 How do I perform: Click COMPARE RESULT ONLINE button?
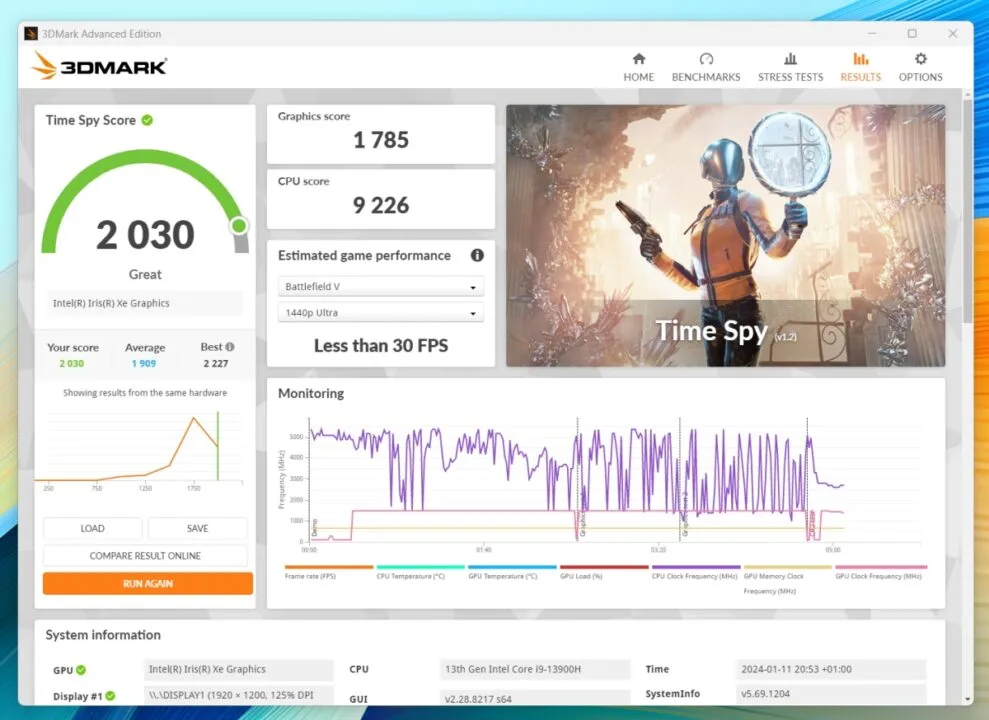(x=145, y=555)
